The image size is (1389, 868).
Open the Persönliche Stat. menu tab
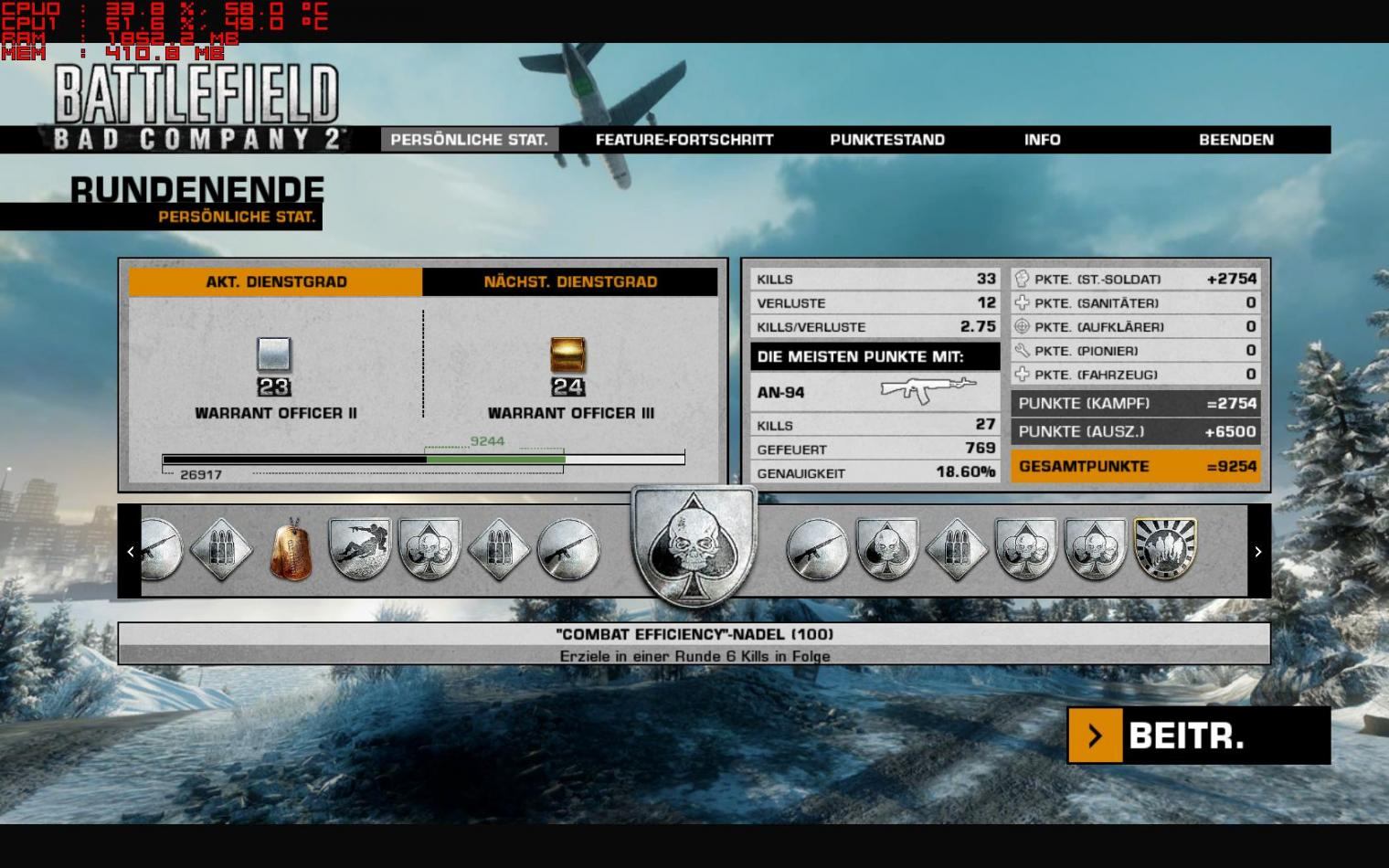click(x=469, y=140)
